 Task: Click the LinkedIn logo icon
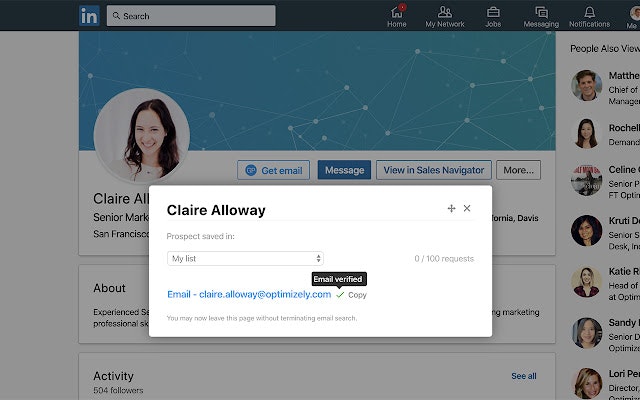pos(89,16)
